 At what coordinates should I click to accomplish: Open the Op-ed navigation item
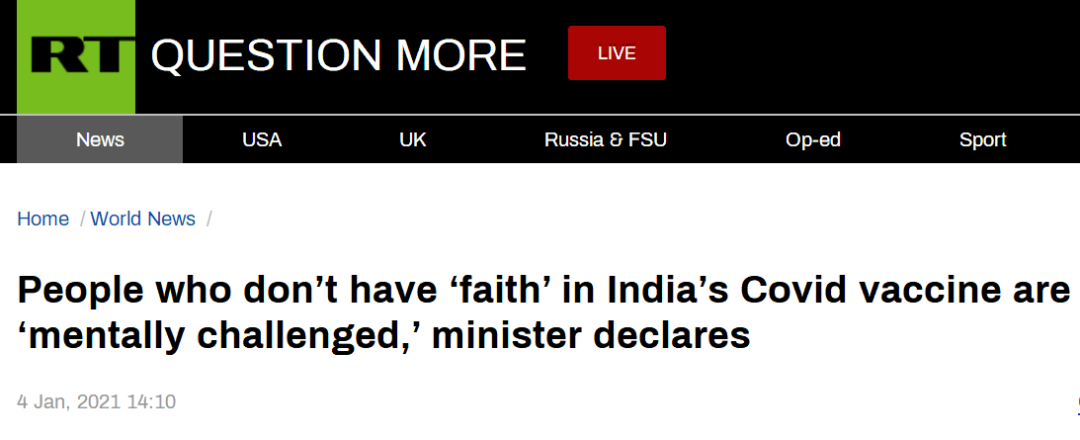[x=812, y=140]
